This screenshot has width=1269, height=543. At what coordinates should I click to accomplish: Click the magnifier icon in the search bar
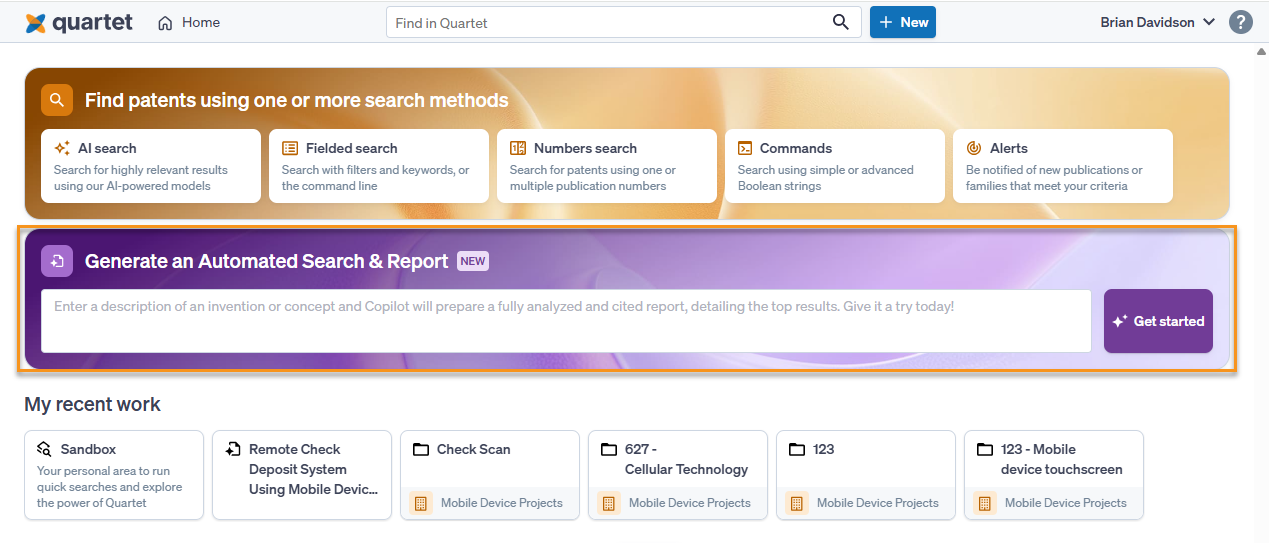pos(841,22)
